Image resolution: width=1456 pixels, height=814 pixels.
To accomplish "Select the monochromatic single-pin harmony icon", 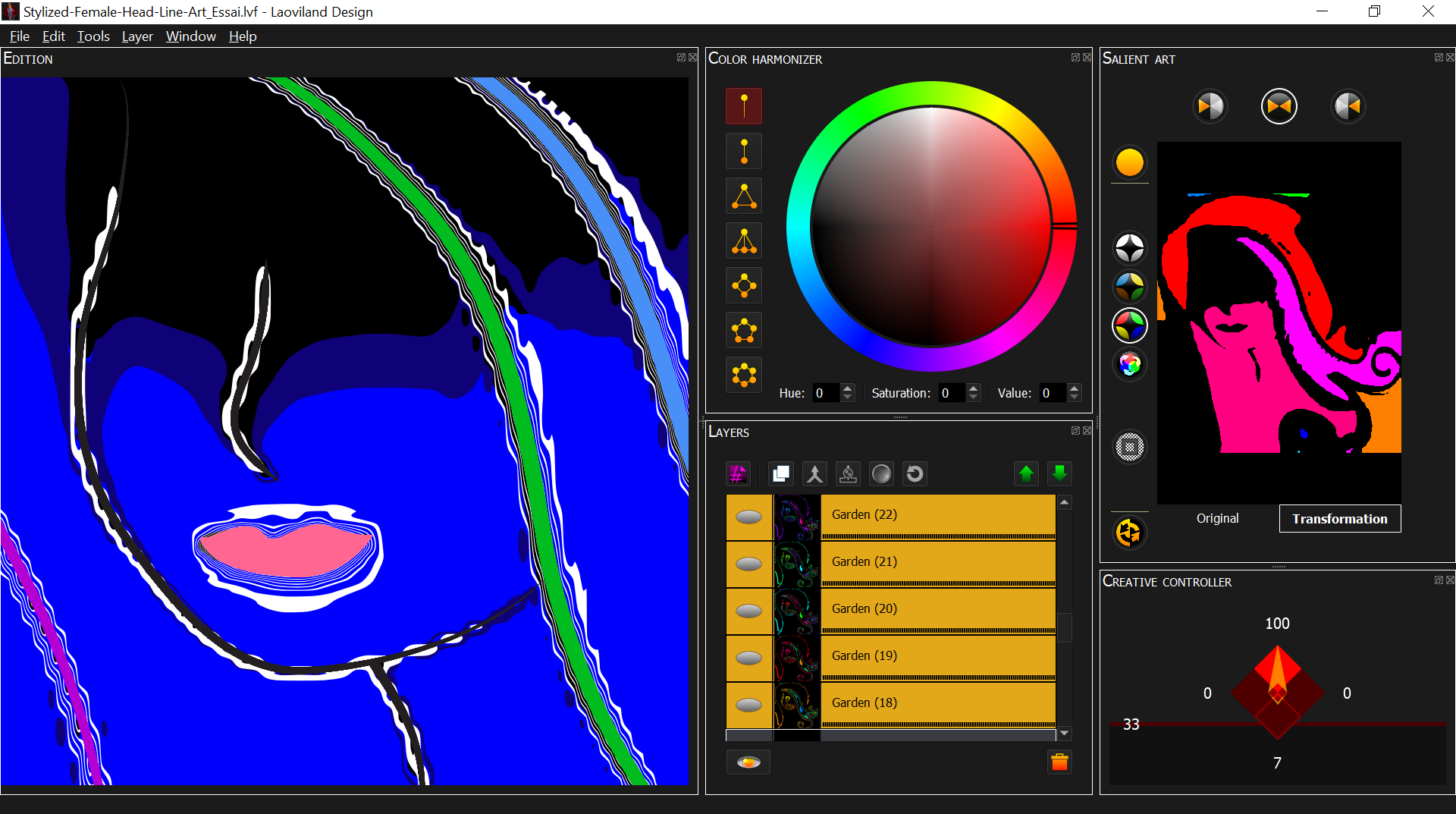I will pos(744,106).
